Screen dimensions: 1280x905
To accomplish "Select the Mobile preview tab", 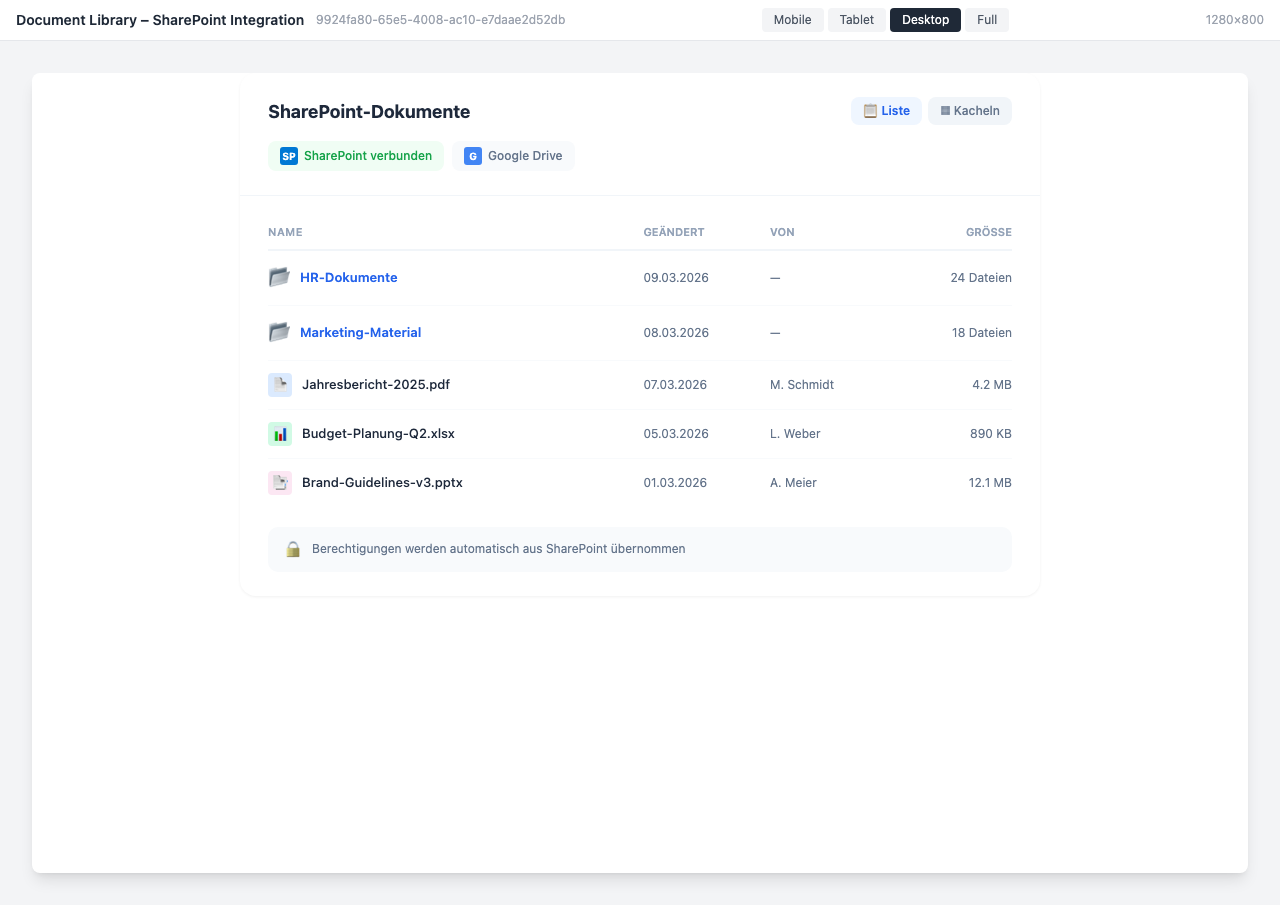I will tap(792, 19).
